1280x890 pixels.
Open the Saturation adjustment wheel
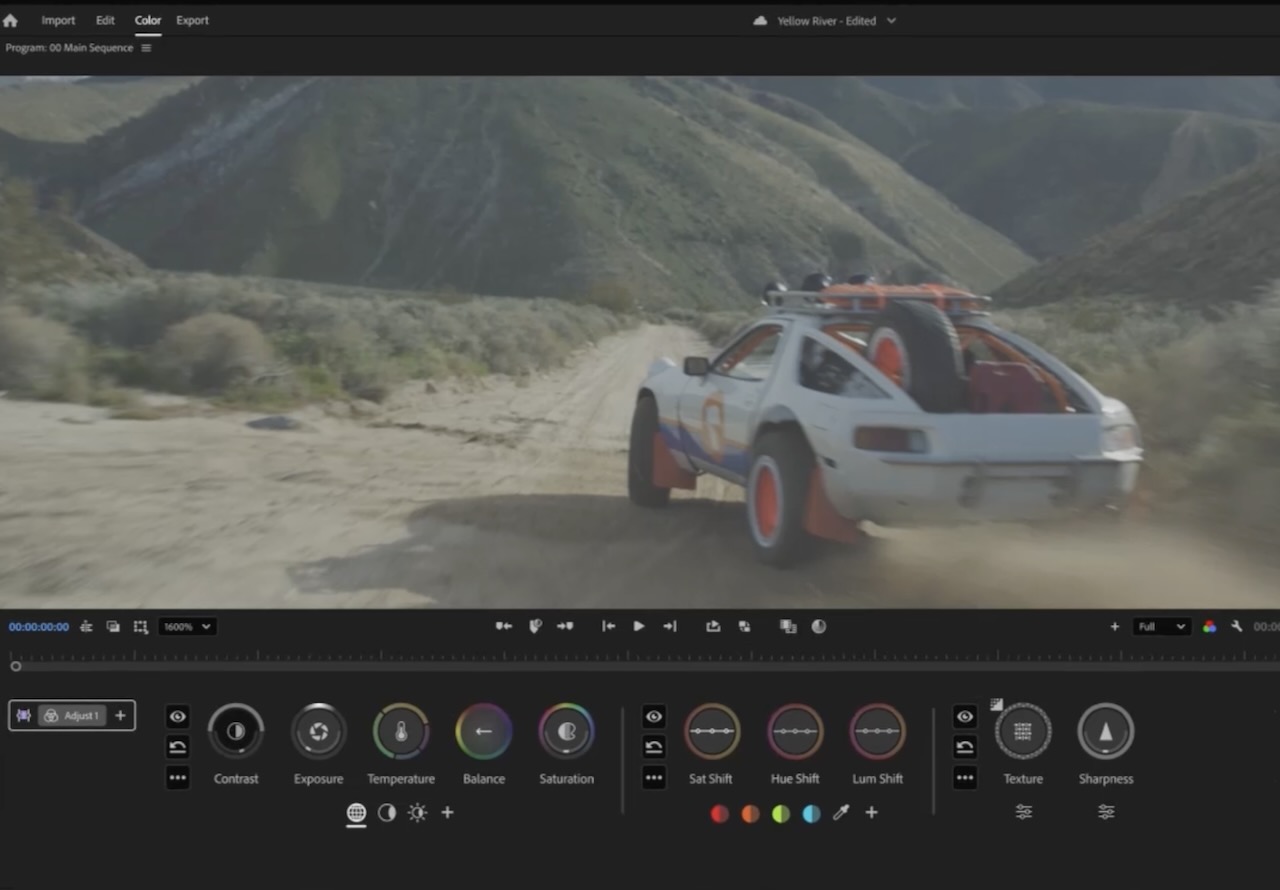566,731
